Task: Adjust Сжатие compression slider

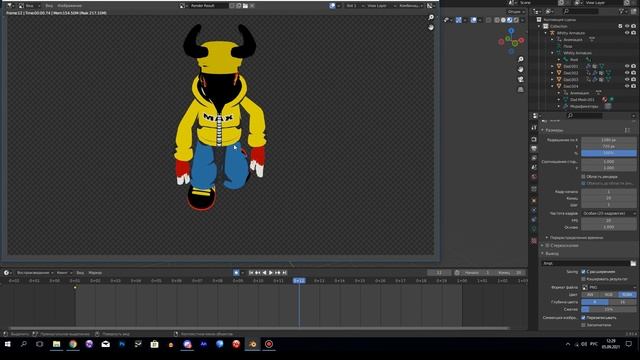Action: 609,309
